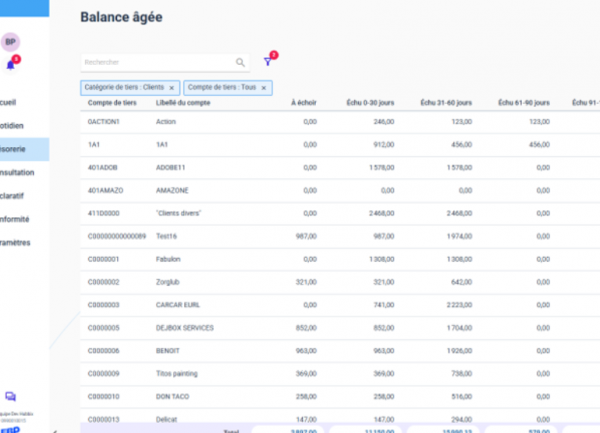Screen dimensions: 600x433
Task: Click the 'Clients divers' account label
Action: [x=178, y=213]
